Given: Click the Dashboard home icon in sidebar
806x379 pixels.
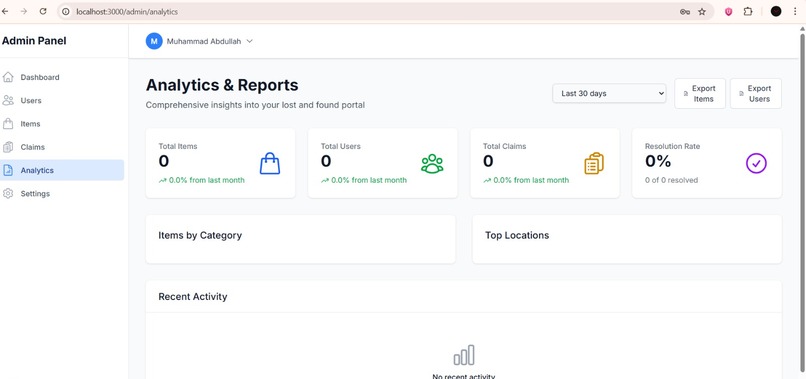Looking at the screenshot, I should point(8,77).
